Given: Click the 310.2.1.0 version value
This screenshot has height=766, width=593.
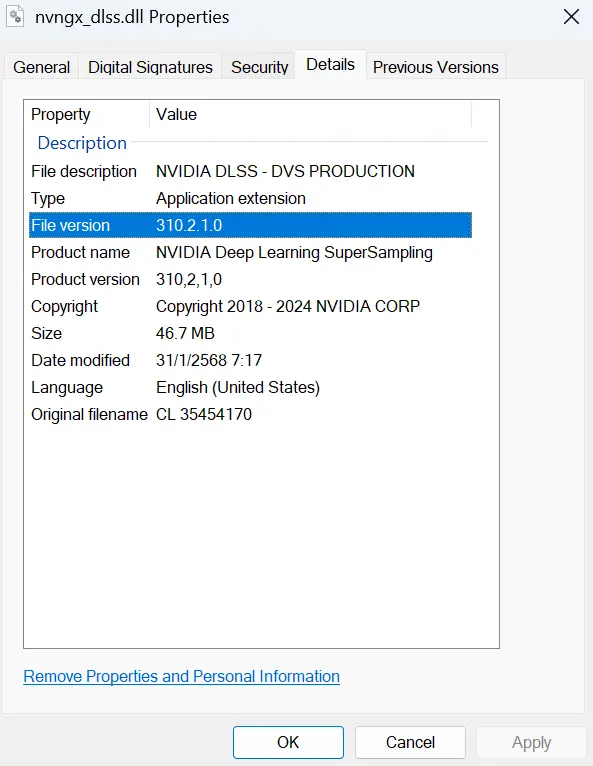Looking at the screenshot, I should (x=189, y=225).
